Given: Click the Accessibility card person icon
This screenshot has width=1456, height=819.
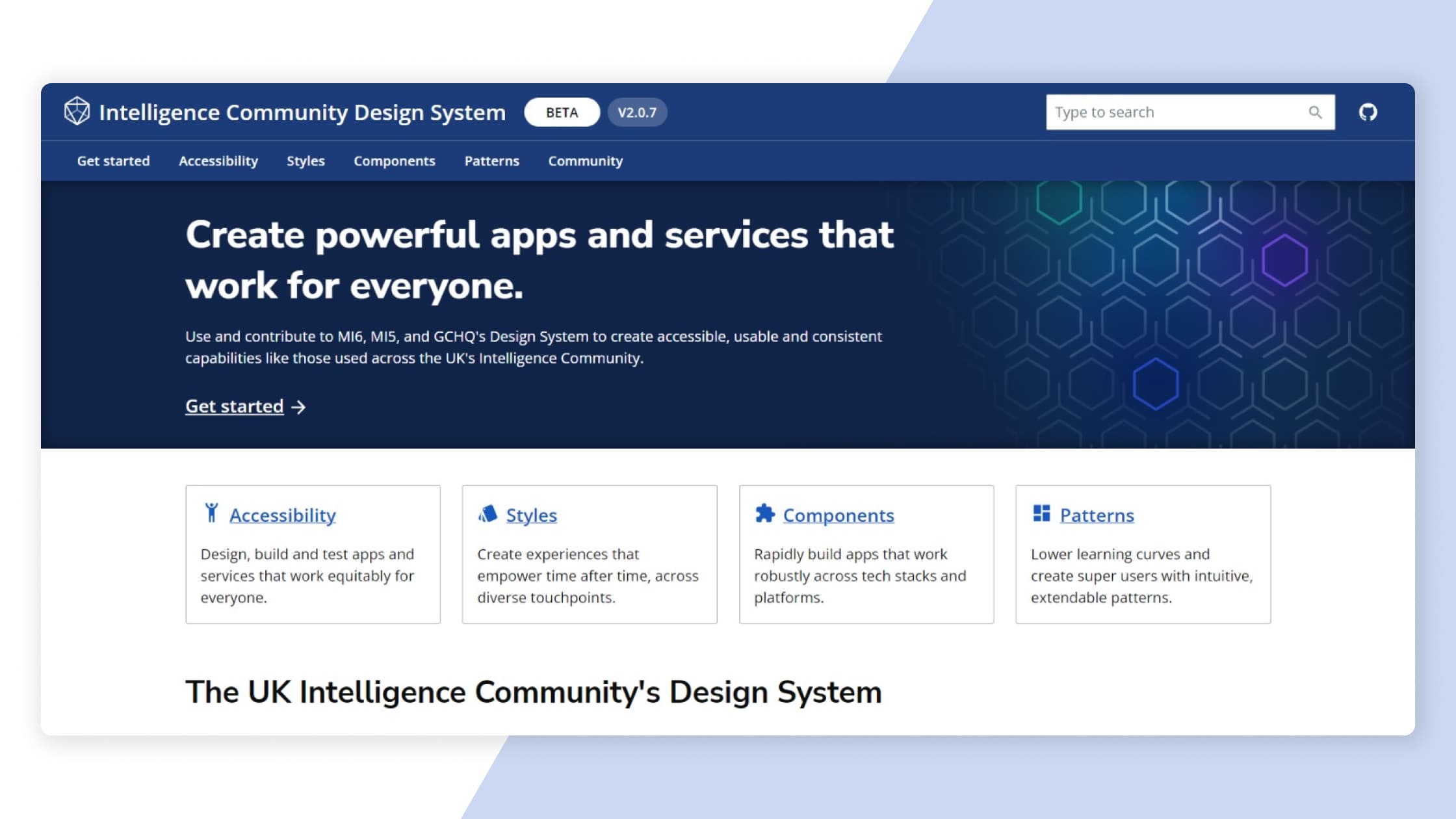Looking at the screenshot, I should coord(211,513).
